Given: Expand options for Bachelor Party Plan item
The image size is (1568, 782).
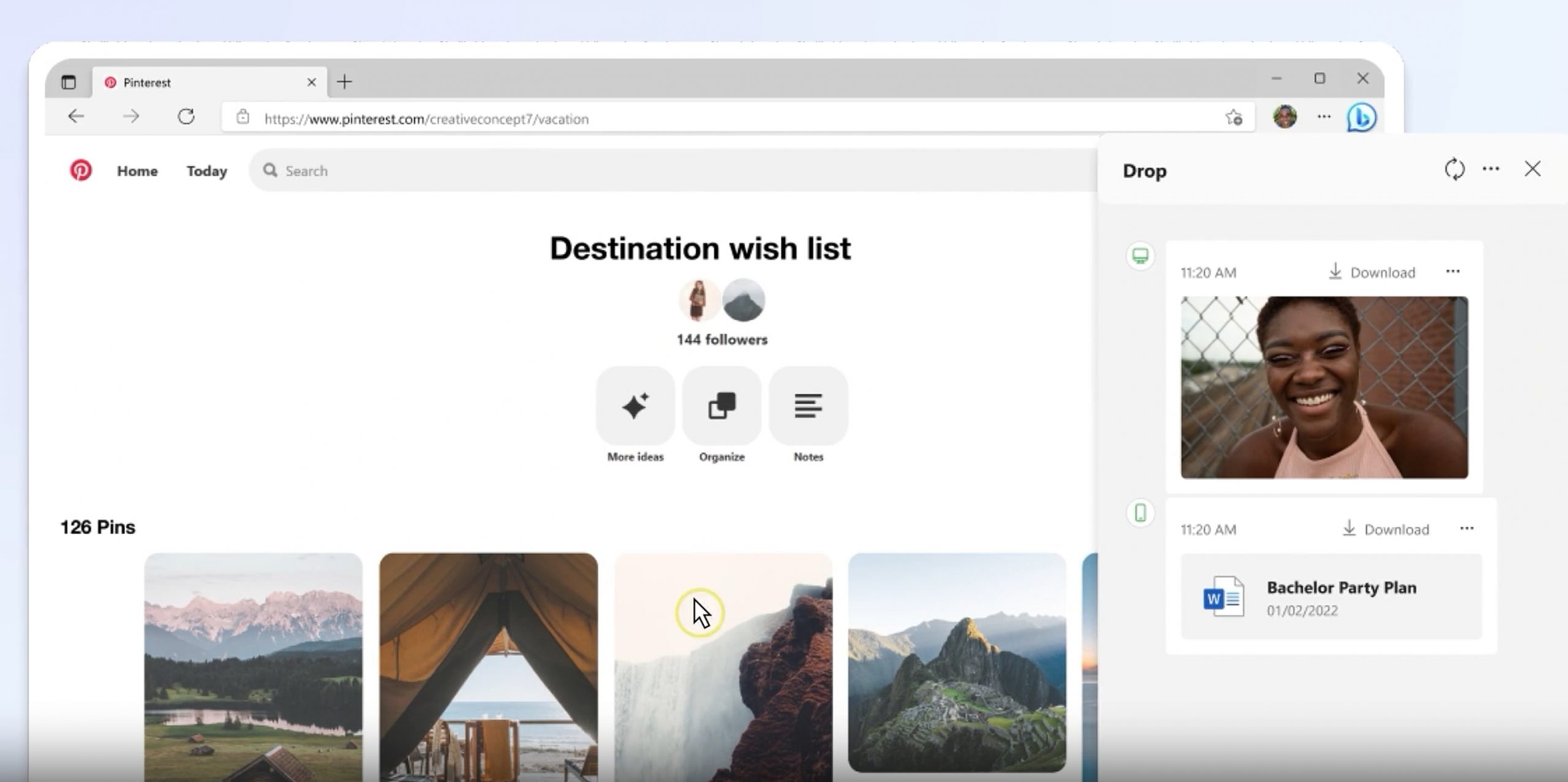Looking at the screenshot, I should (x=1466, y=528).
